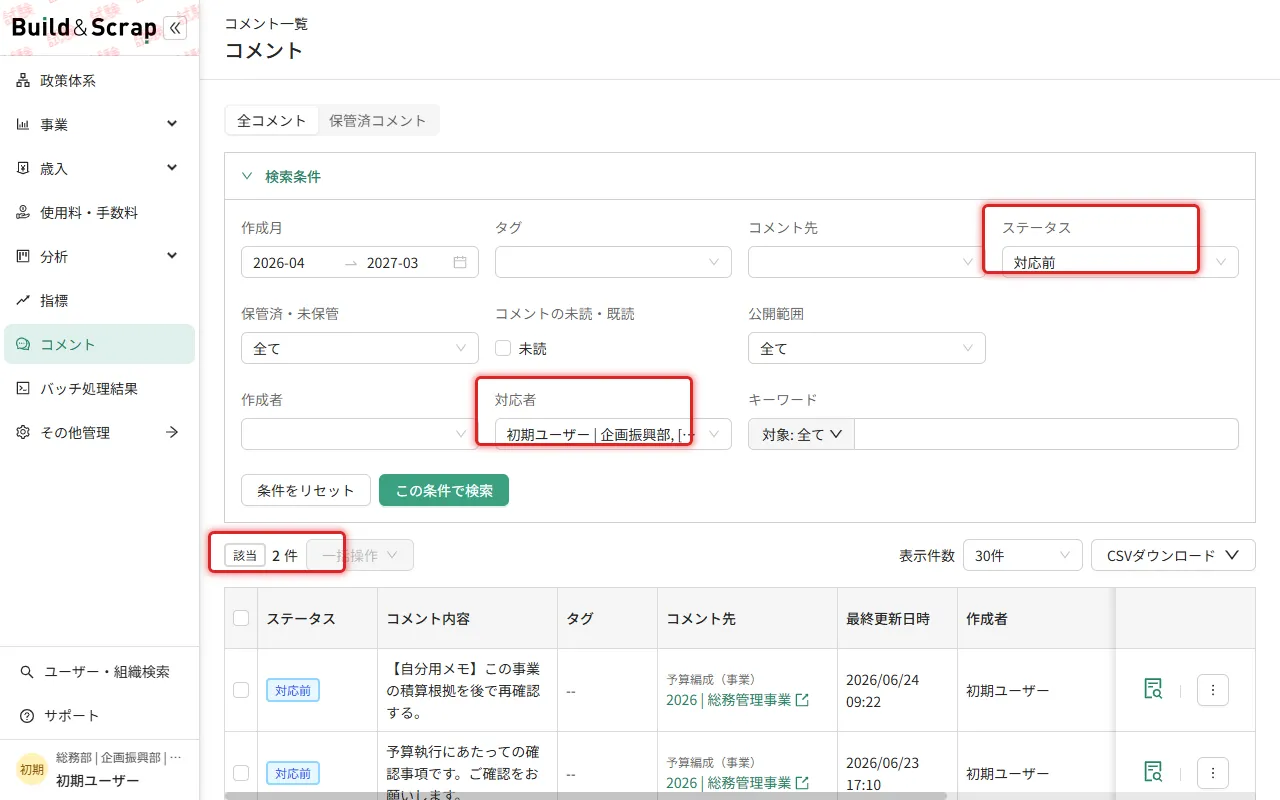
Task: Open detail view icon for the 17:10 row
Action: tap(1153, 772)
